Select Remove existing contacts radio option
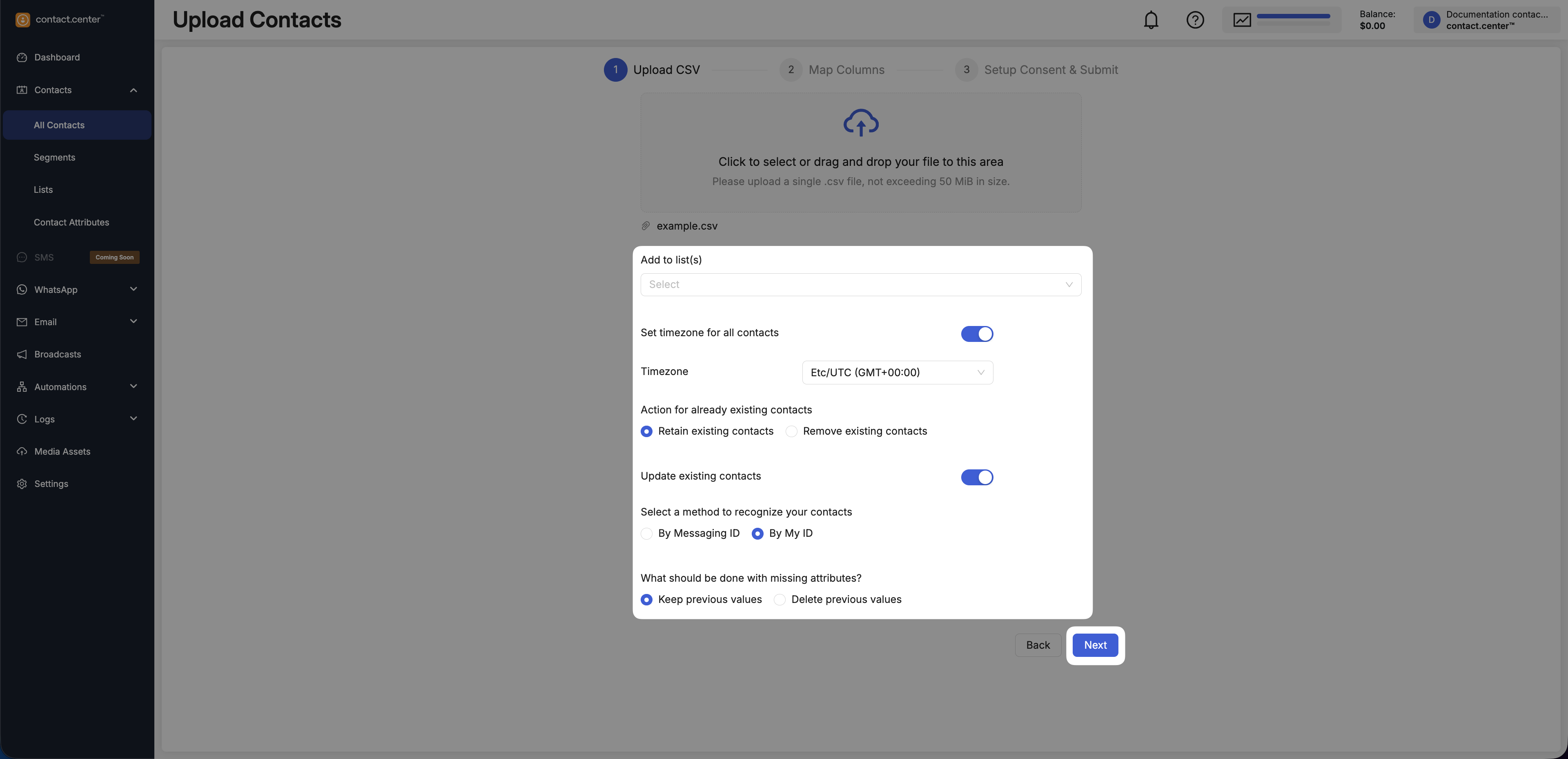The width and height of the screenshot is (1568, 759). [791, 431]
